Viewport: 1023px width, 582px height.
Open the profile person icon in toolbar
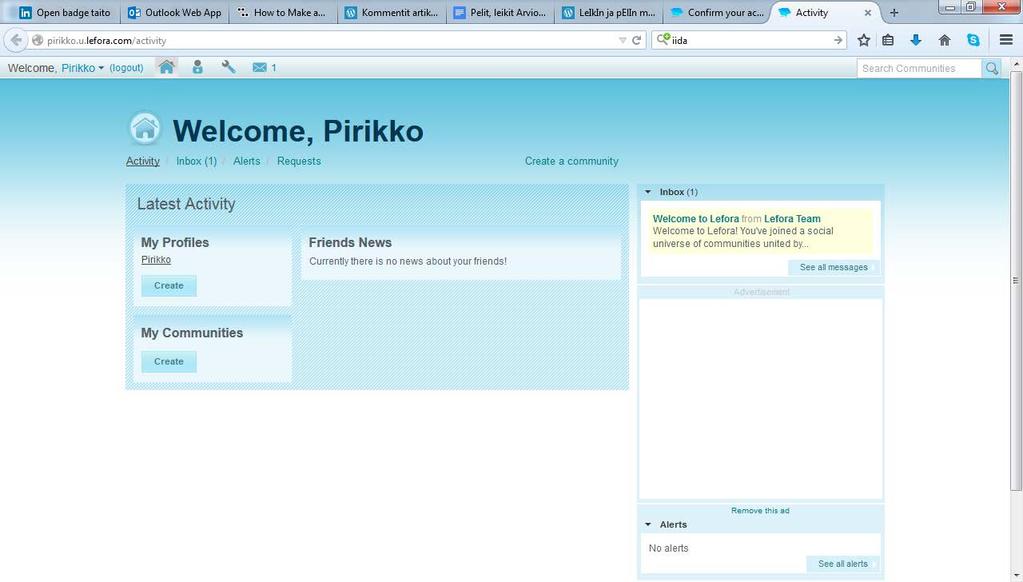[x=197, y=67]
